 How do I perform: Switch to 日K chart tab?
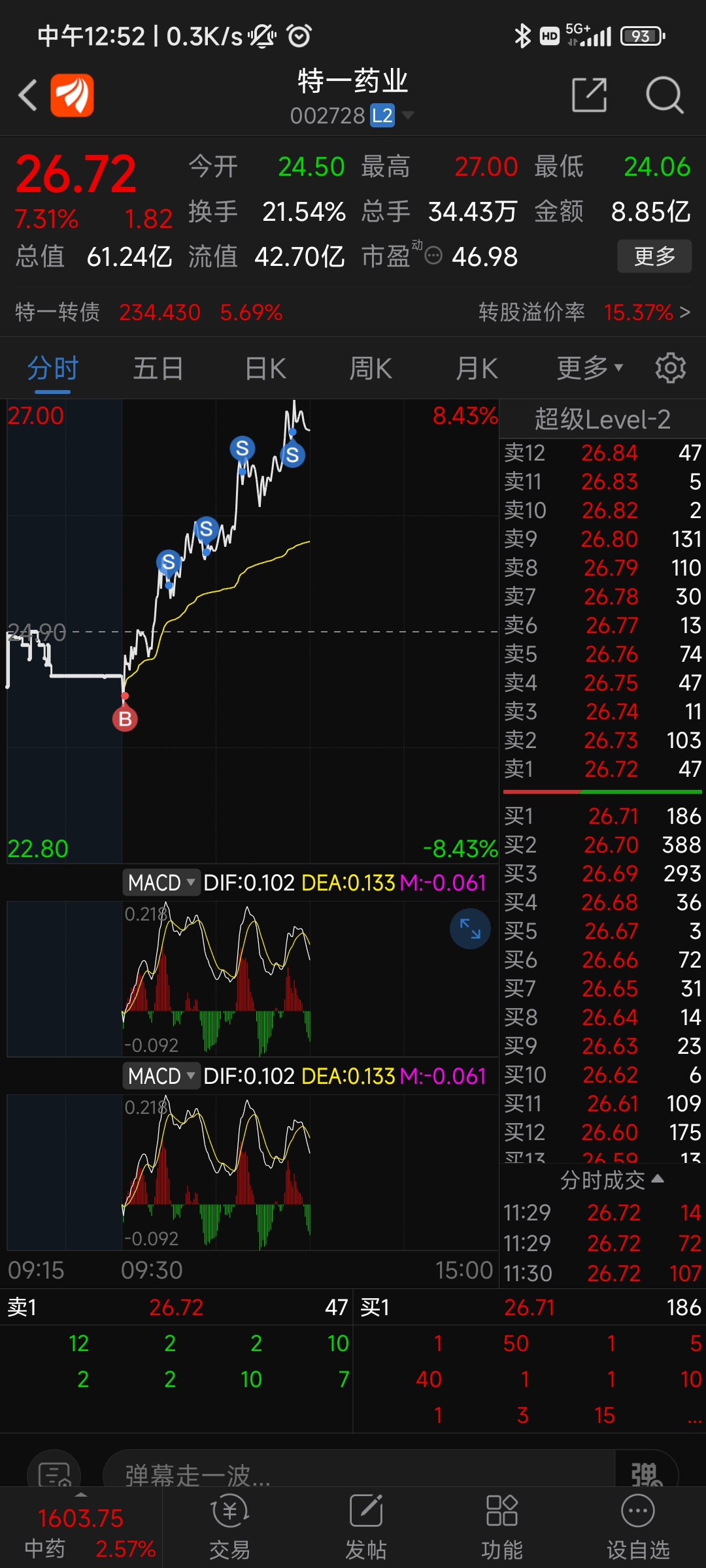coord(265,369)
